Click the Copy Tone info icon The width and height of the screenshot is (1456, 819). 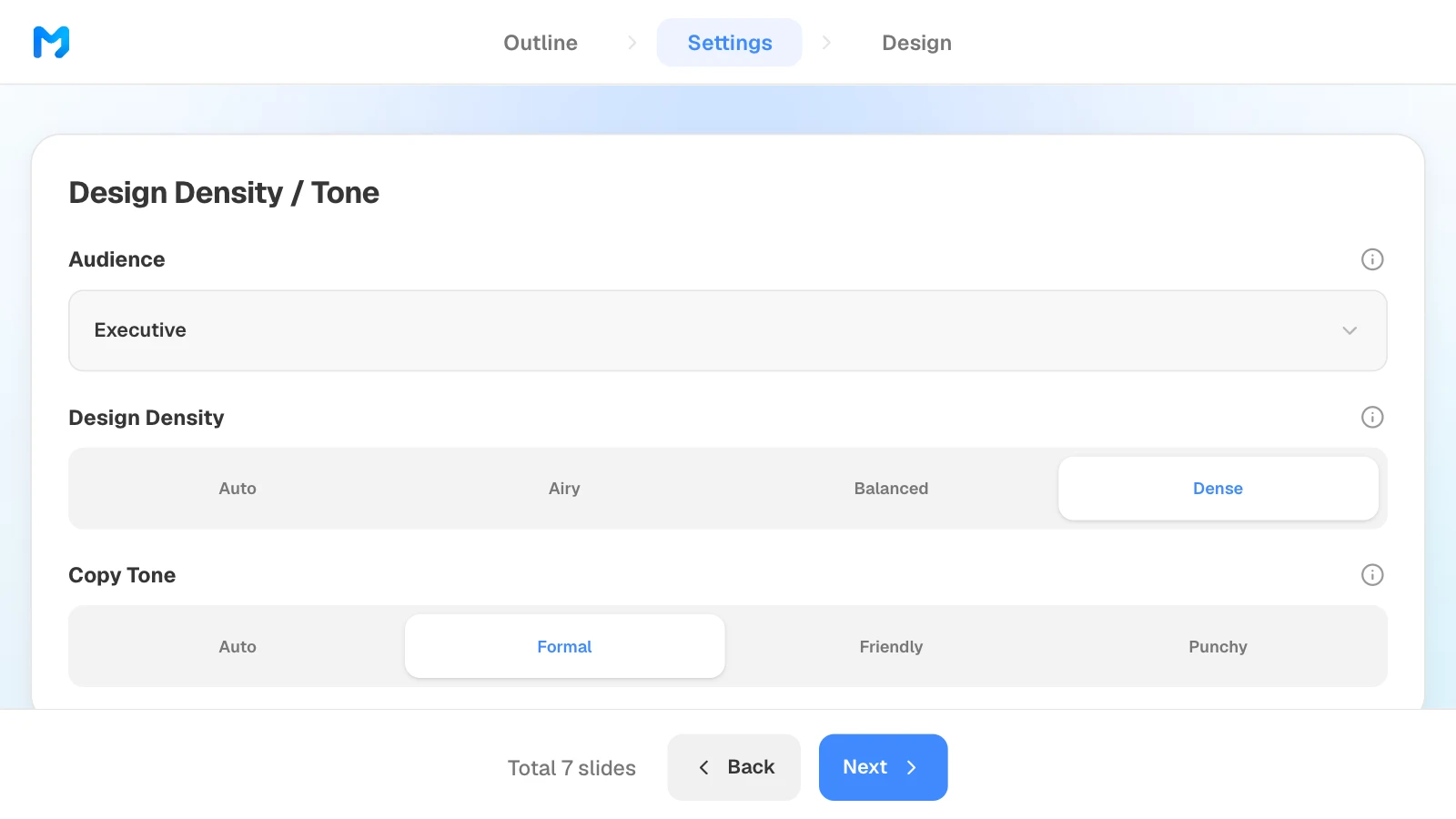(1372, 575)
